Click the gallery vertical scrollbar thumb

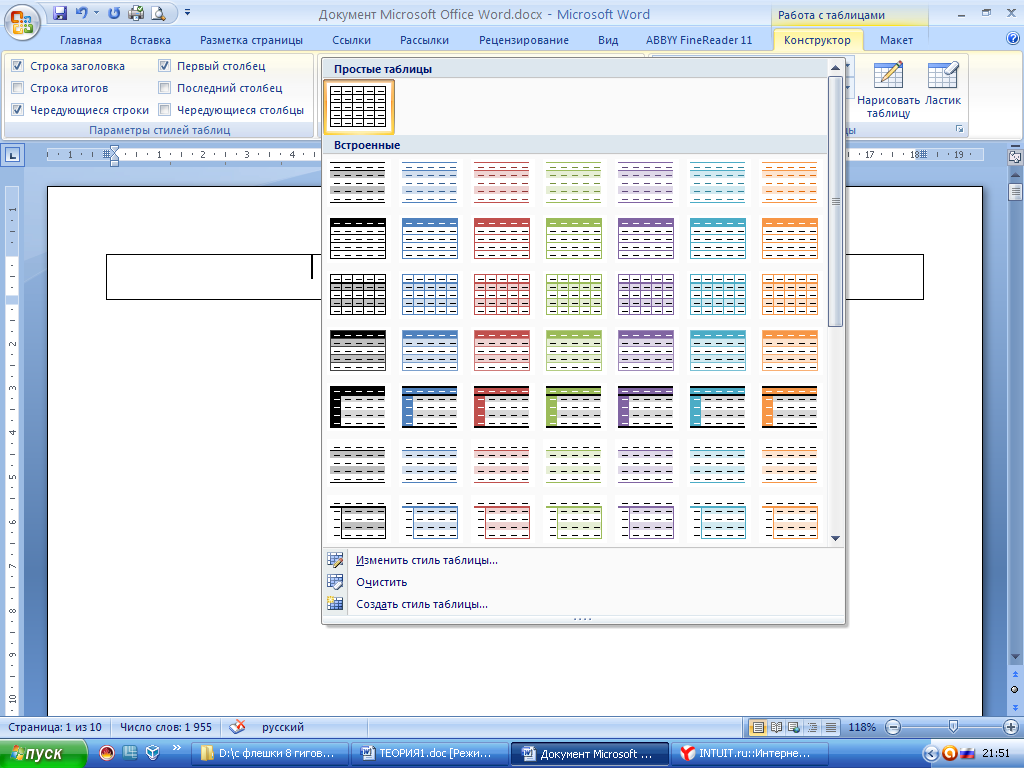[x=835, y=201]
